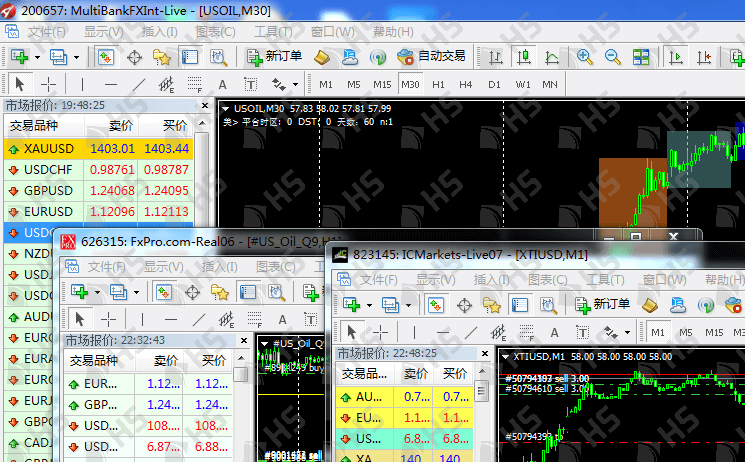
Task: Toggle 自动交易 button in MultiBank toolbar
Action: 431,57
